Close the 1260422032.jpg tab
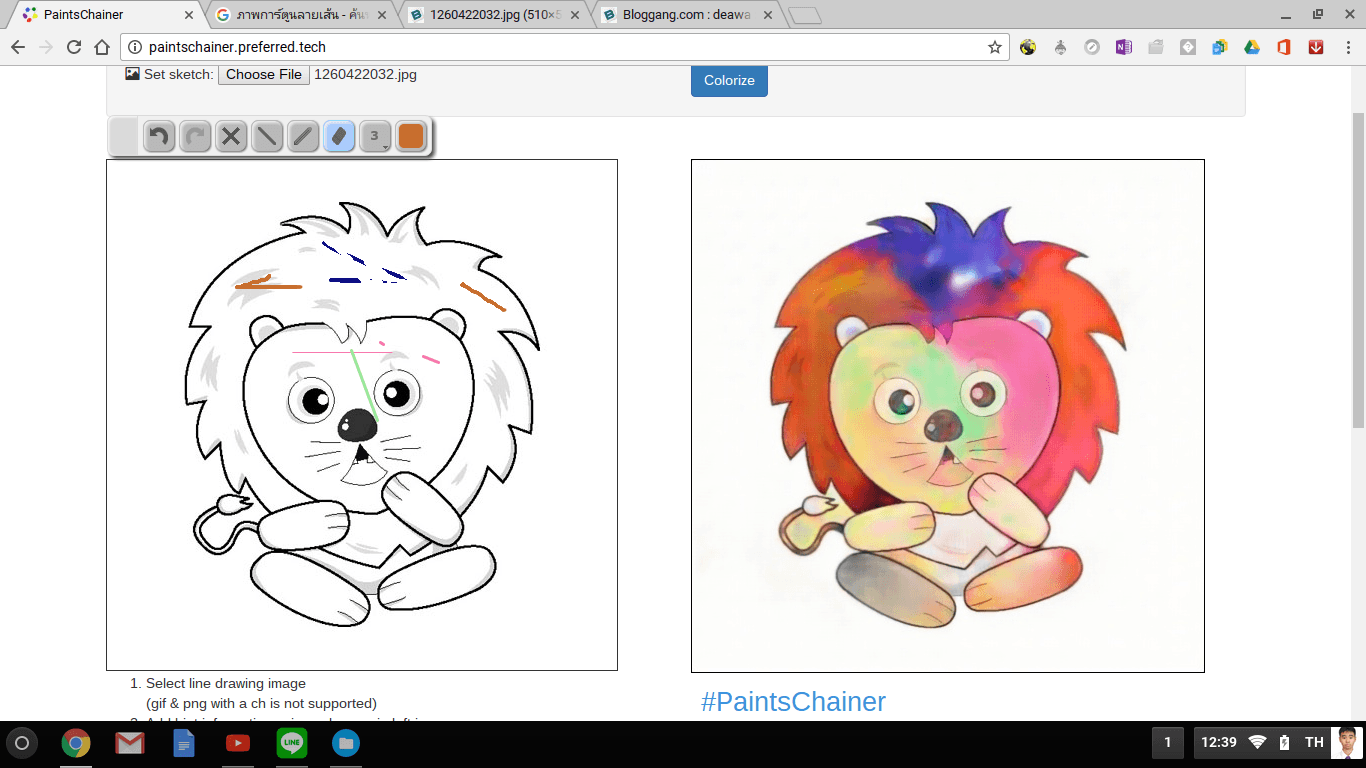The width and height of the screenshot is (1366, 768). [575, 15]
